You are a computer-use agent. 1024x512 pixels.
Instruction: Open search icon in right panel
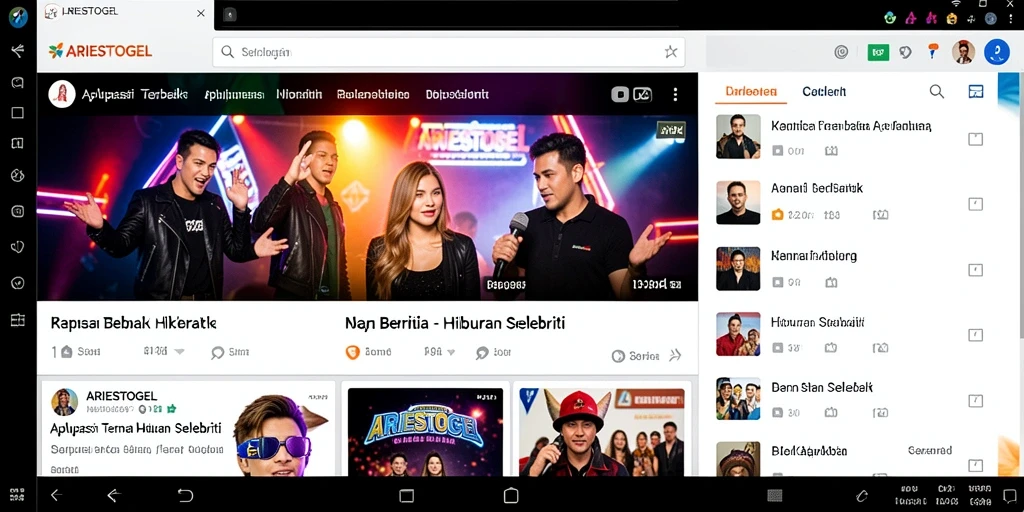(x=936, y=91)
